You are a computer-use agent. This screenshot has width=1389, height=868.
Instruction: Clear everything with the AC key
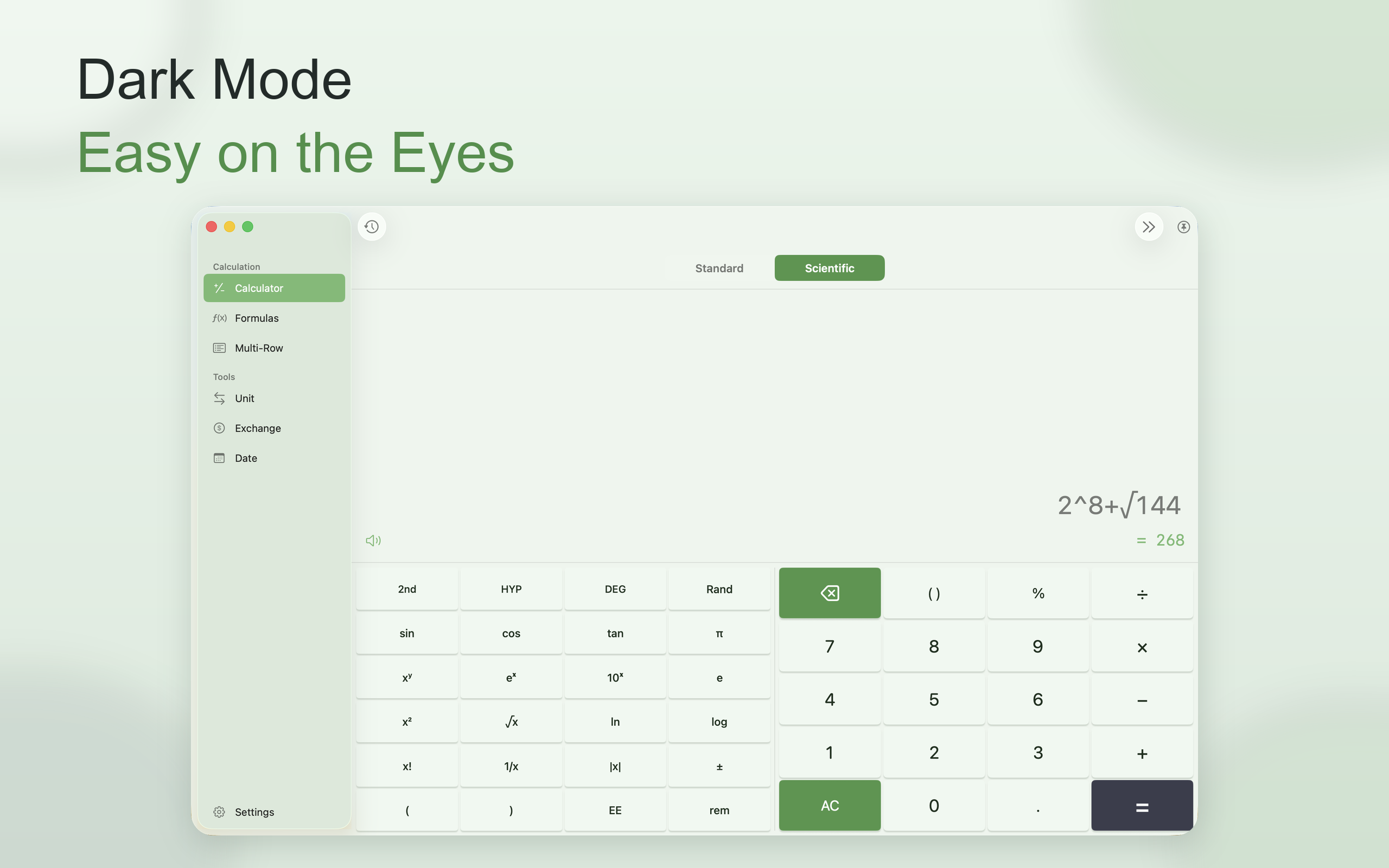(830, 806)
